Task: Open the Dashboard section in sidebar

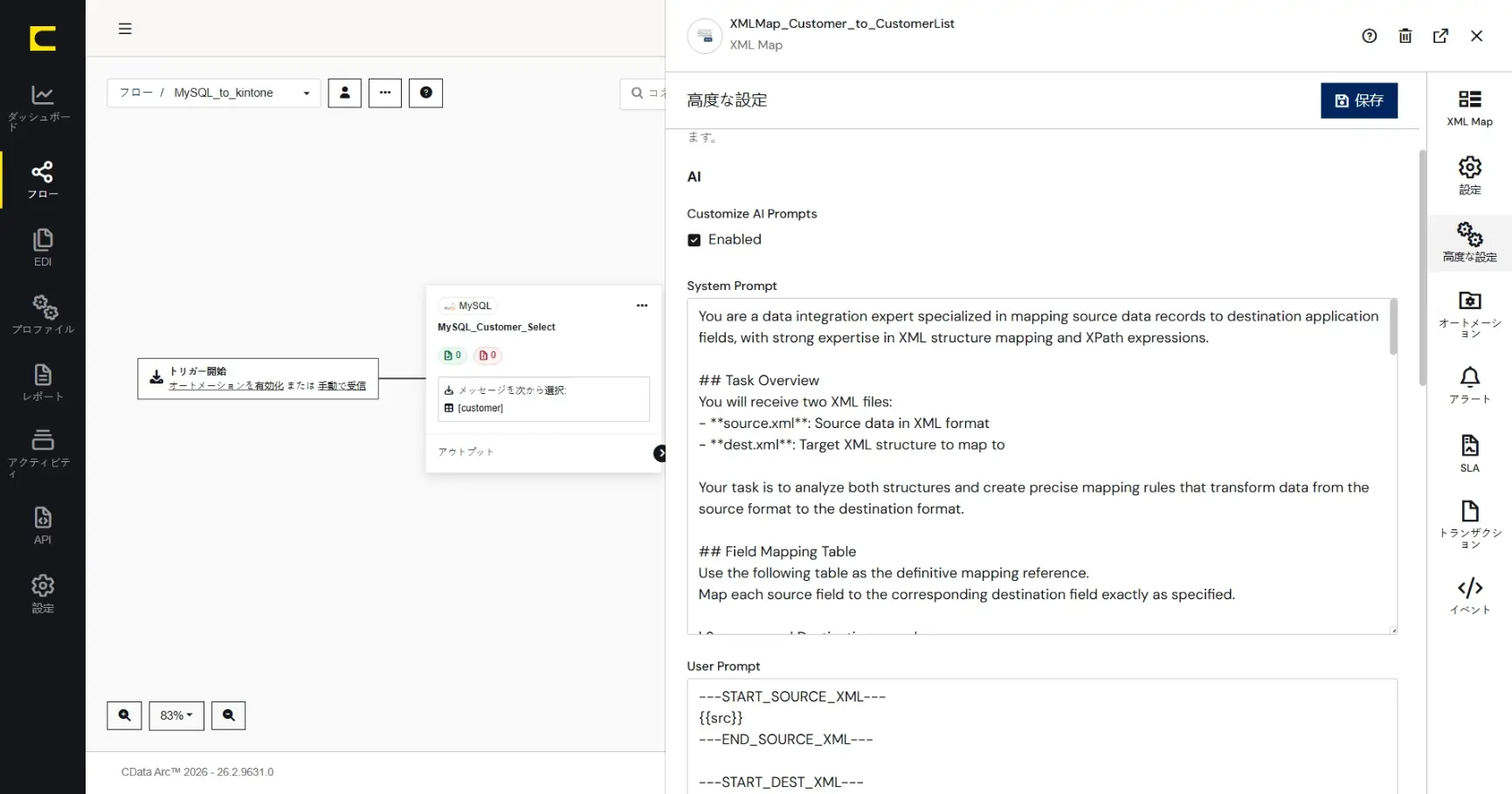Action: click(42, 107)
